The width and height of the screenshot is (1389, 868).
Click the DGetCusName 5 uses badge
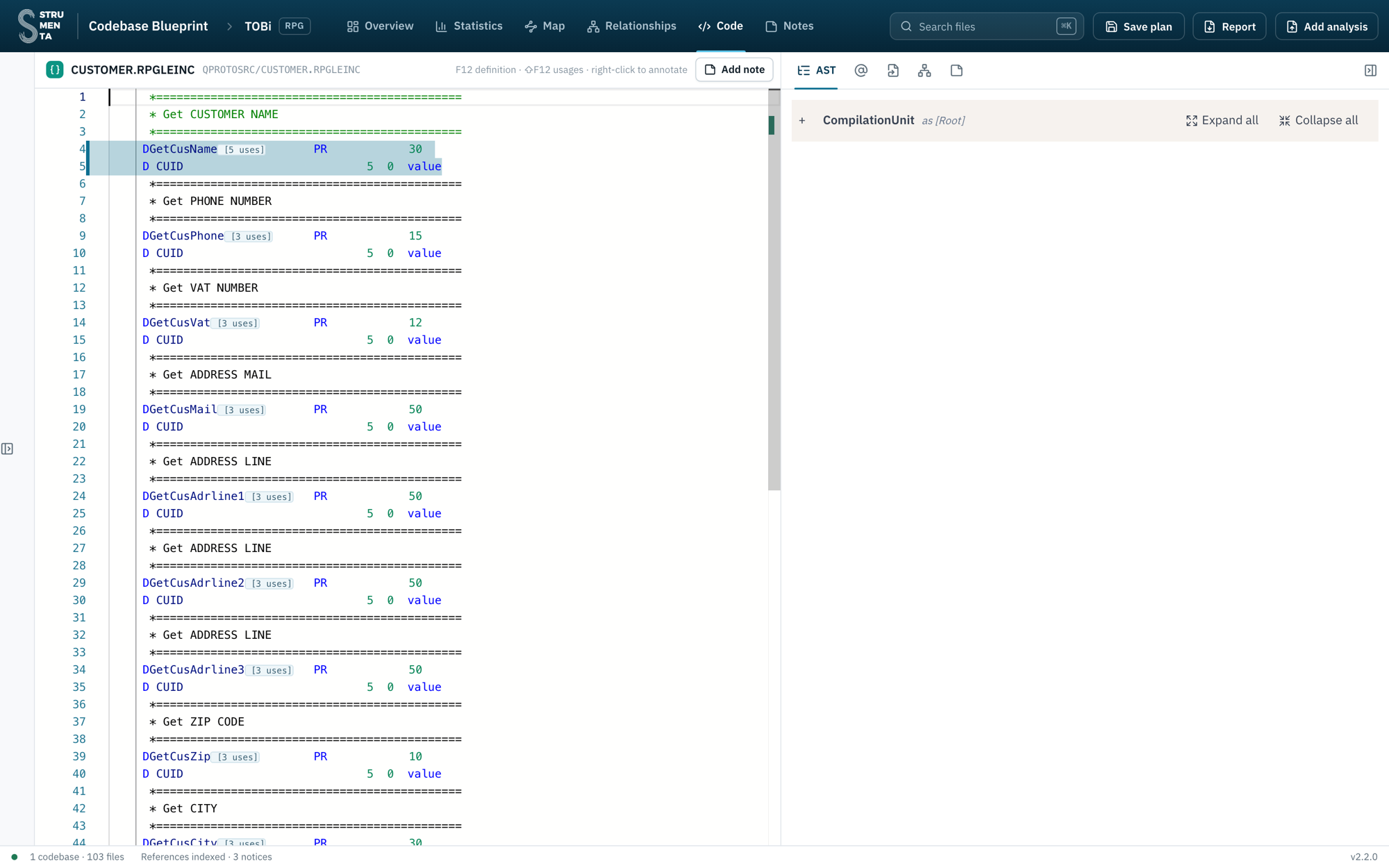244,149
